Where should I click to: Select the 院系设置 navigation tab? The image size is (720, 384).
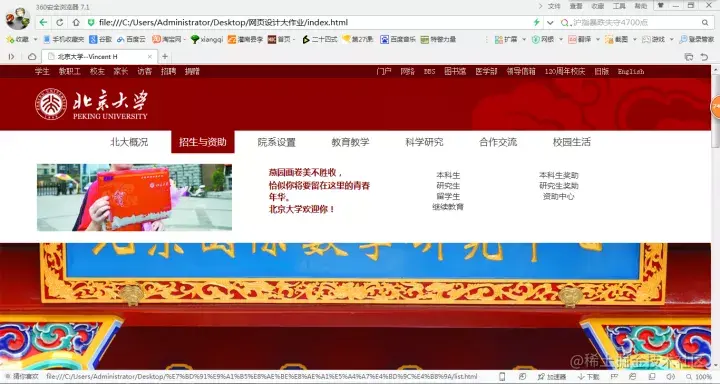(x=276, y=142)
